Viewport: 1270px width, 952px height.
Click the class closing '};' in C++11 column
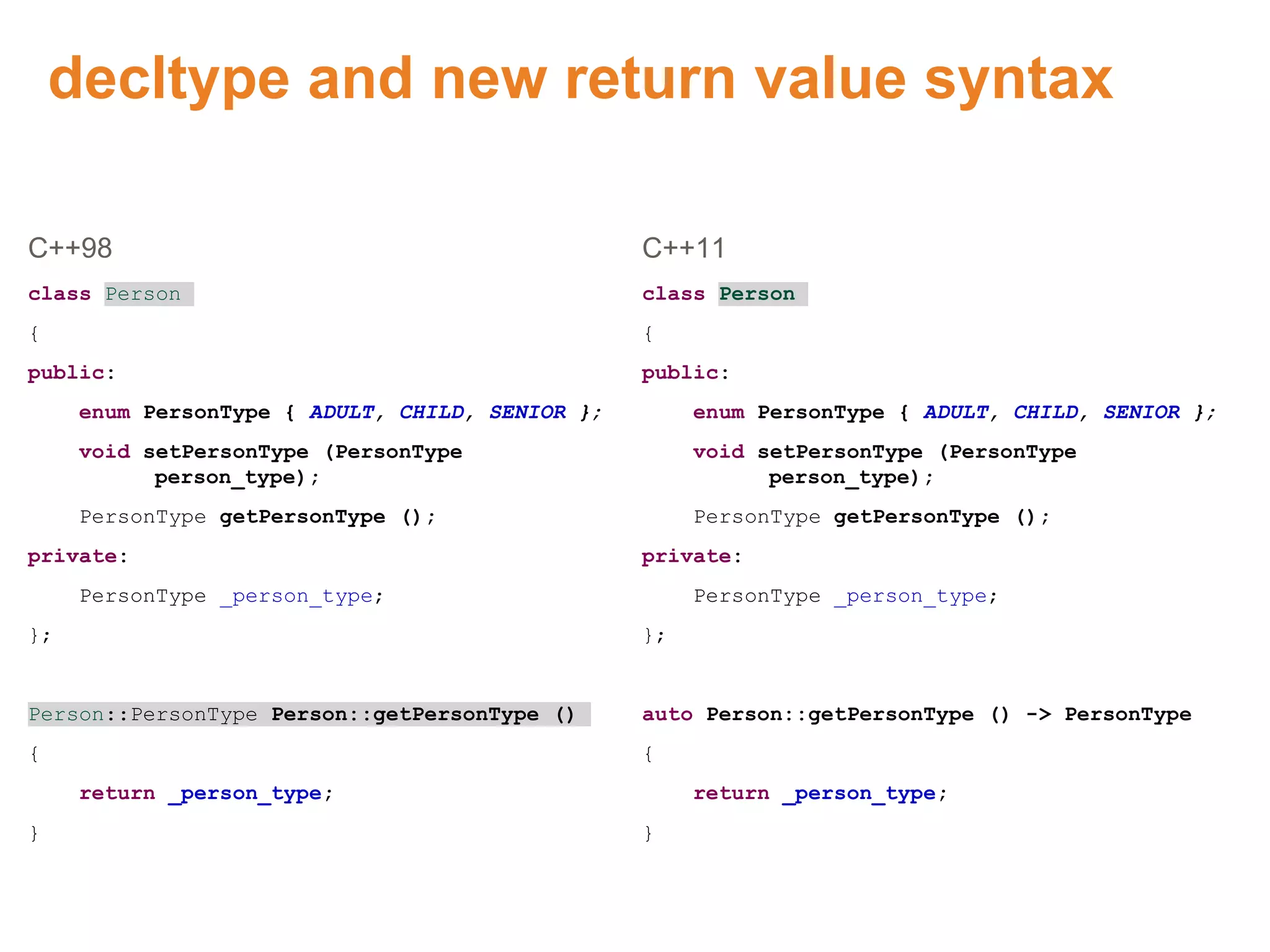click(654, 635)
